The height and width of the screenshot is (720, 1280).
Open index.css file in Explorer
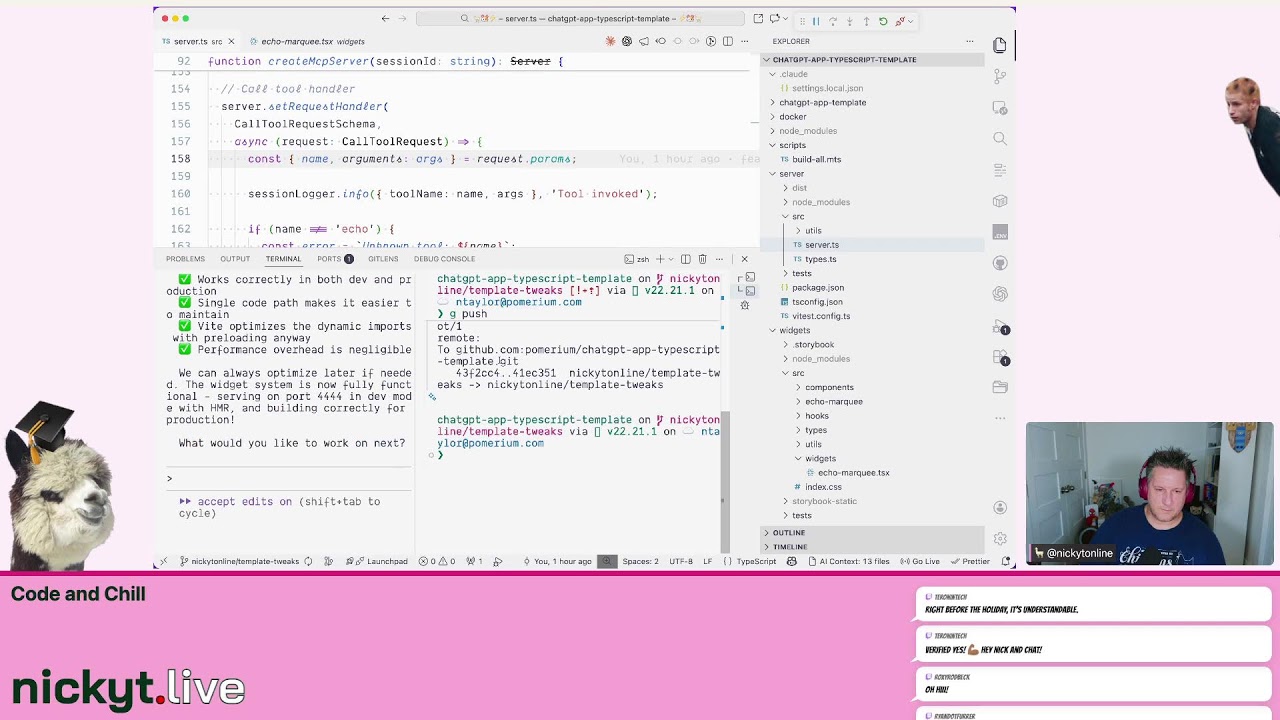[823, 487]
